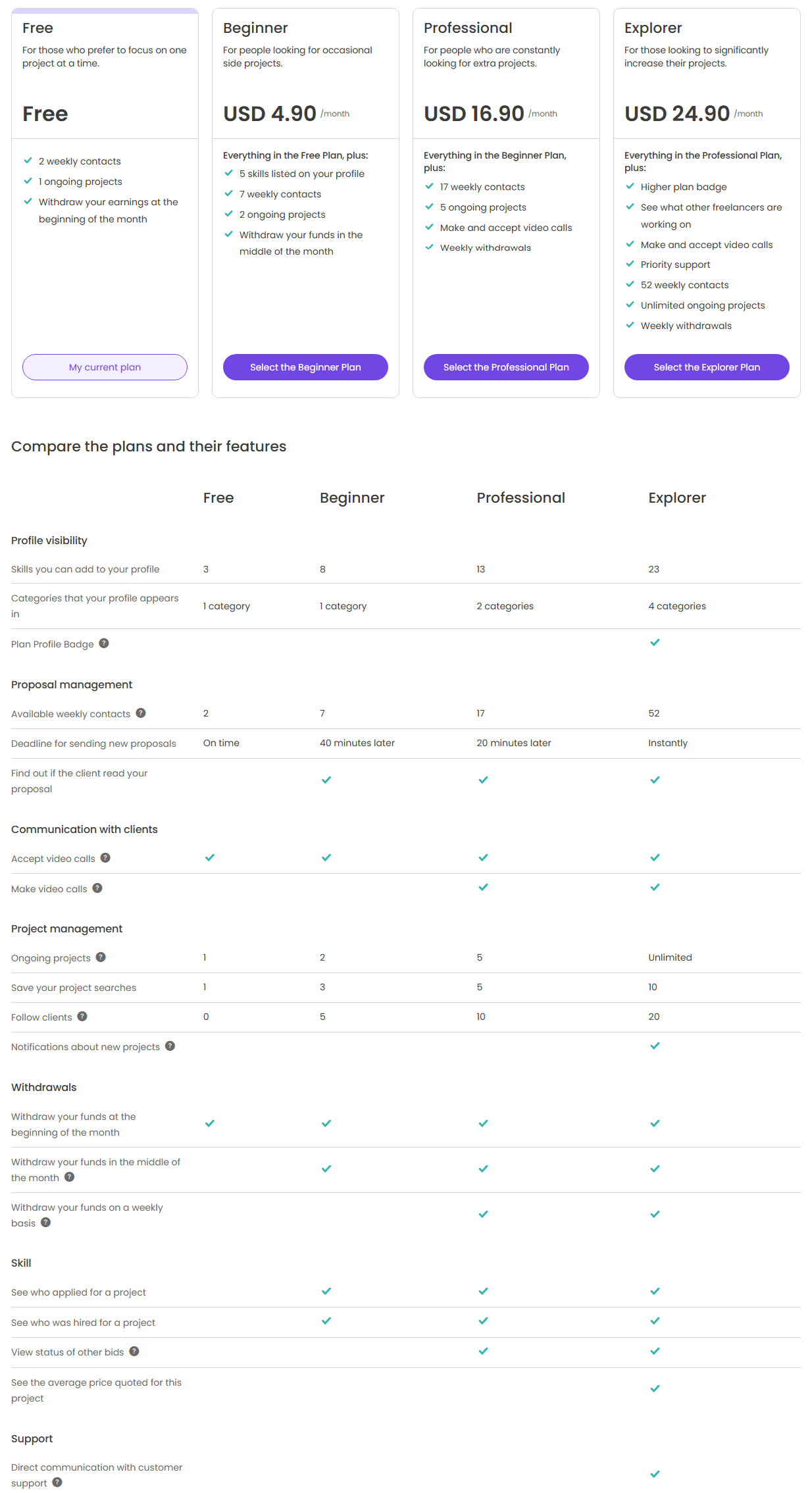812x1493 pixels.
Task: Click help icon beside Follow clients
Action: [x=82, y=1017]
